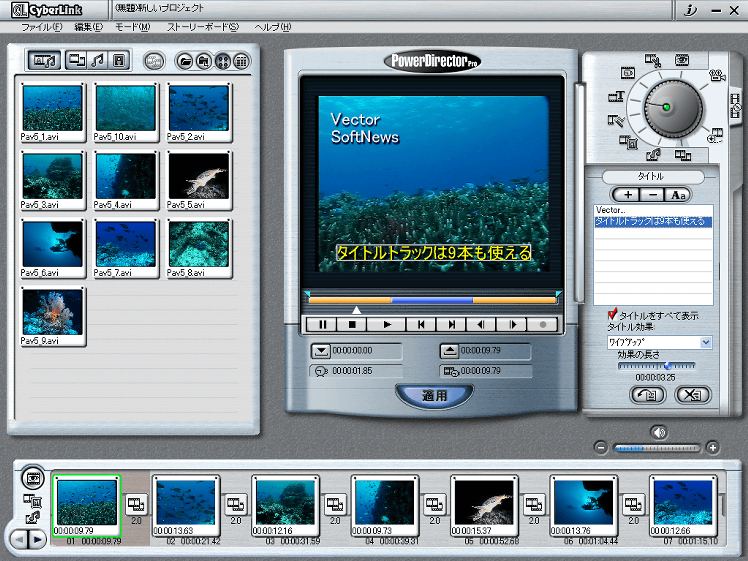748x561 pixels.
Task: Select the title text mode icon
Action: (616, 97)
